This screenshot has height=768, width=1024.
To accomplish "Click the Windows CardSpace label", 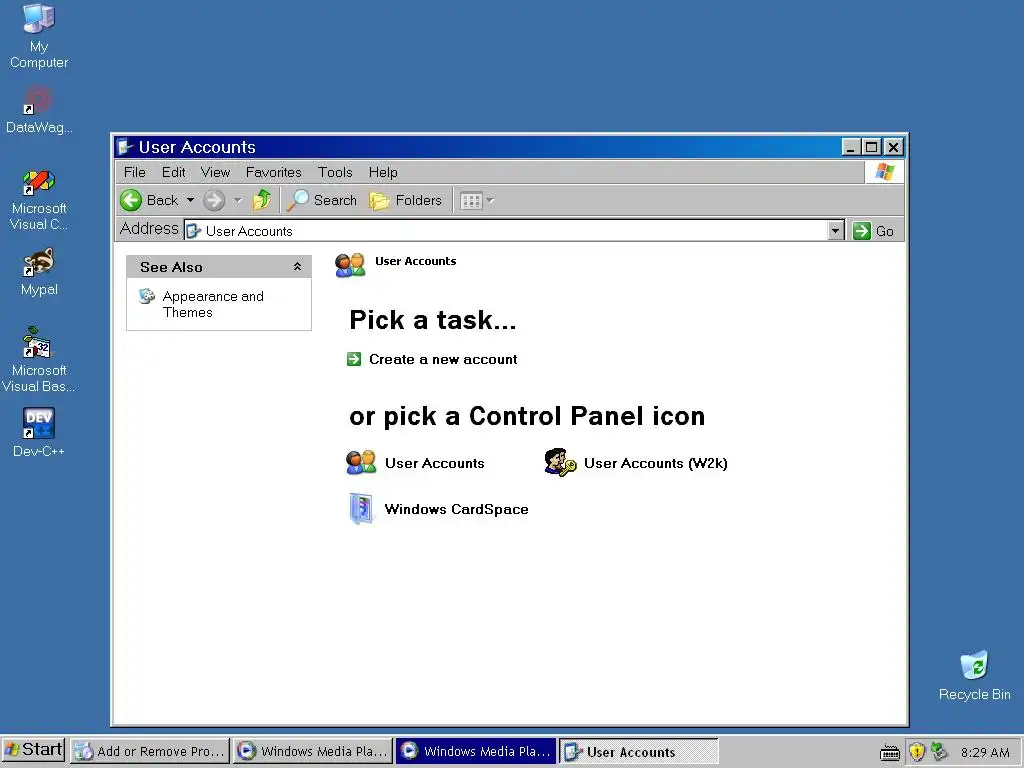I will [456, 509].
